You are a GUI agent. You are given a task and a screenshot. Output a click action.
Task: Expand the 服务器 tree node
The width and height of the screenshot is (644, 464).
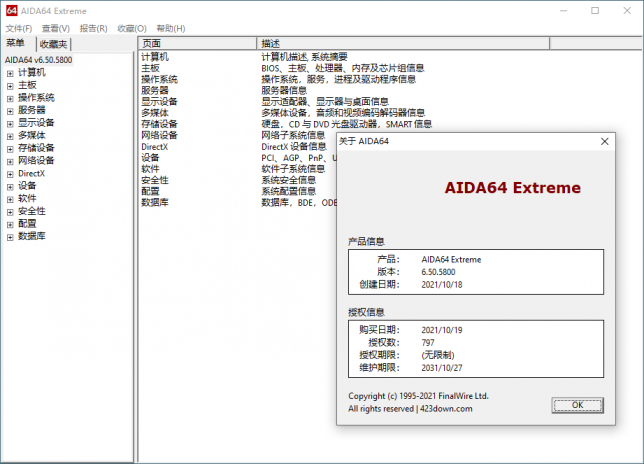coord(10,111)
